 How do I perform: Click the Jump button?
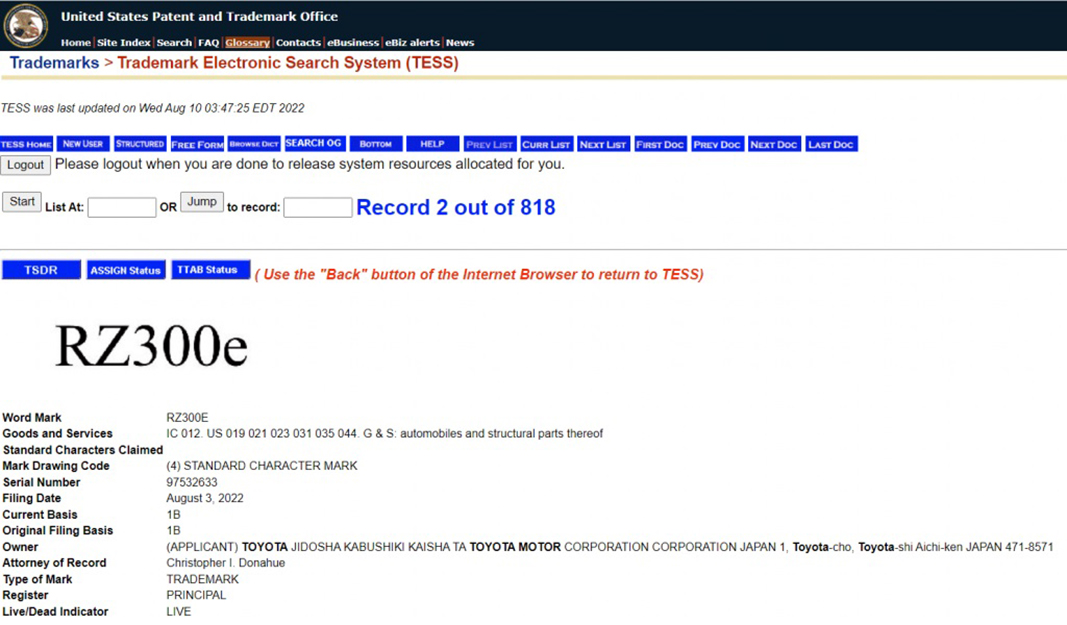click(x=202, y=202)
